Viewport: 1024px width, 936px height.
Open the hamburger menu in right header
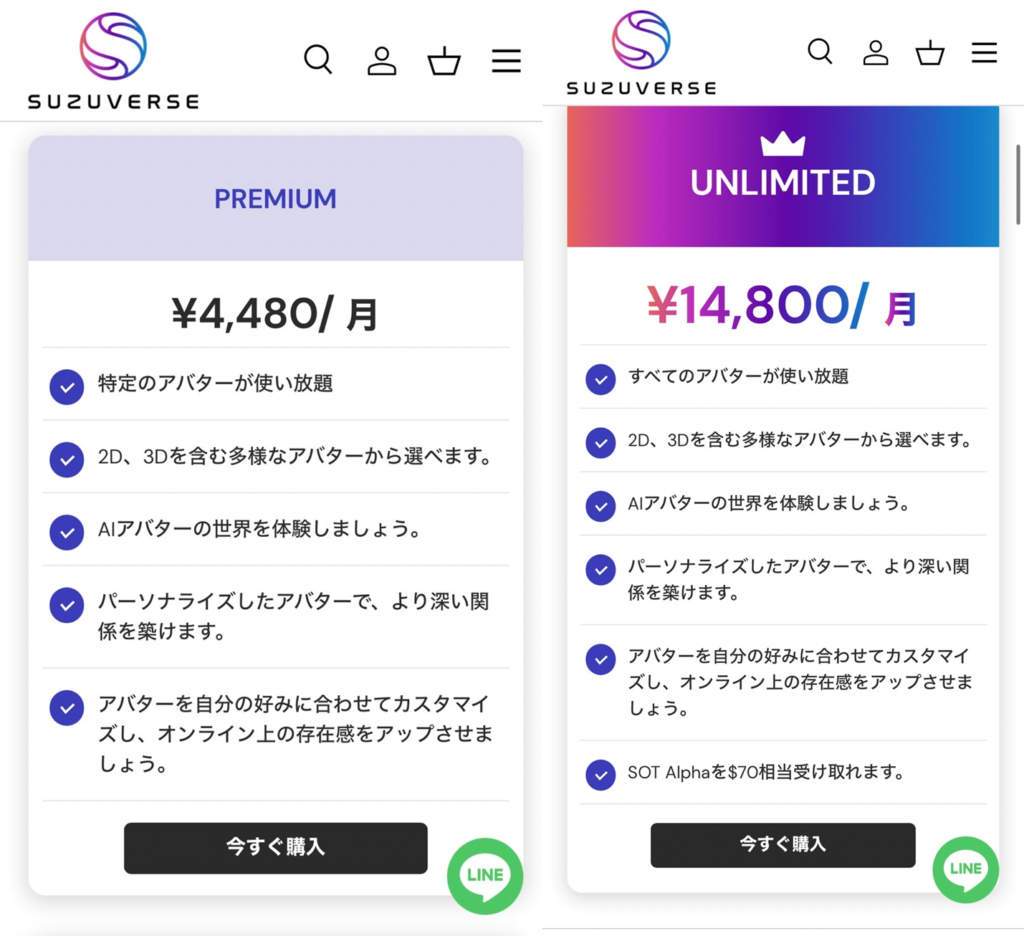[x=984, y=52]
